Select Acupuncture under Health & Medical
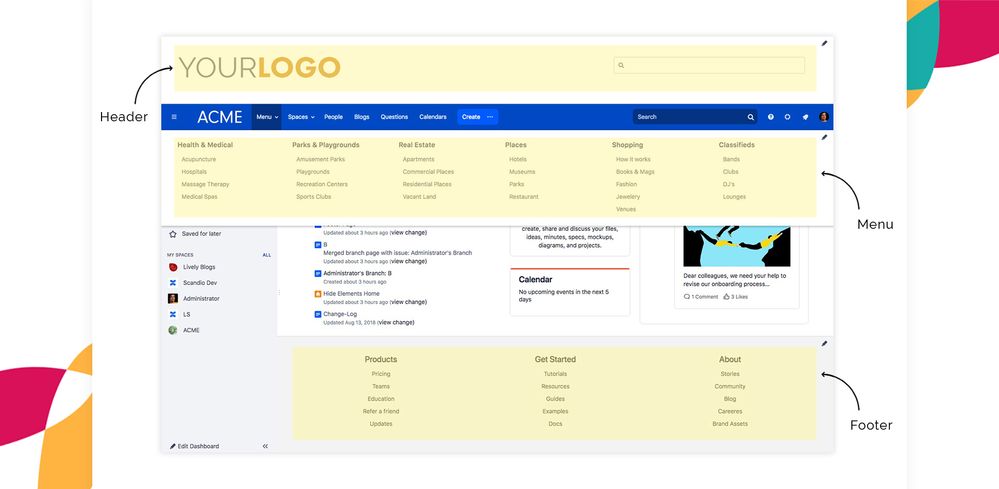The image size is (999, 489). point(199,159)
